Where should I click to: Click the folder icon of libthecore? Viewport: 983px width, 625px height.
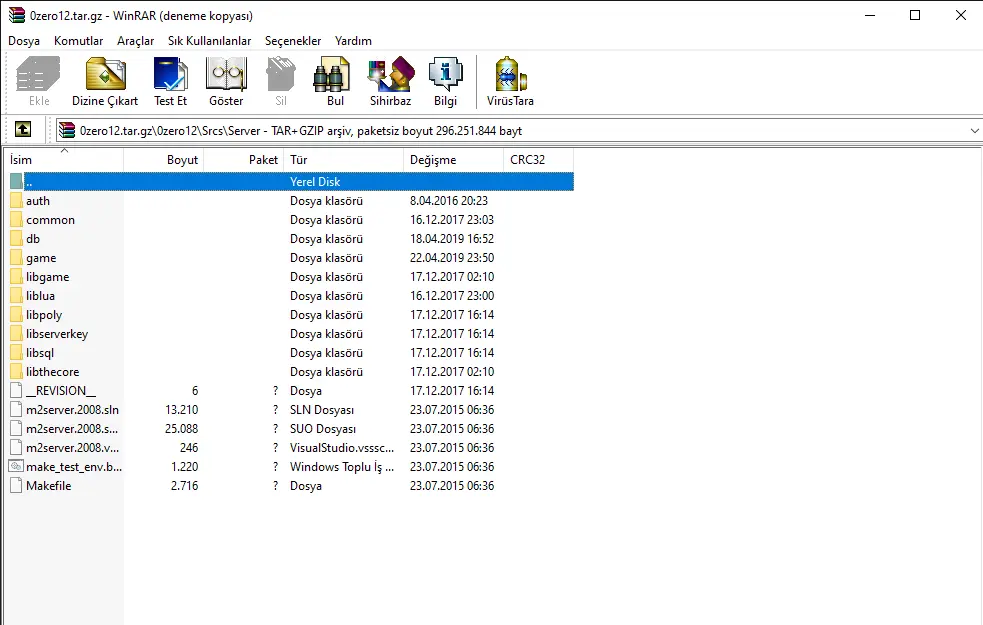click(x=16, y=372)
